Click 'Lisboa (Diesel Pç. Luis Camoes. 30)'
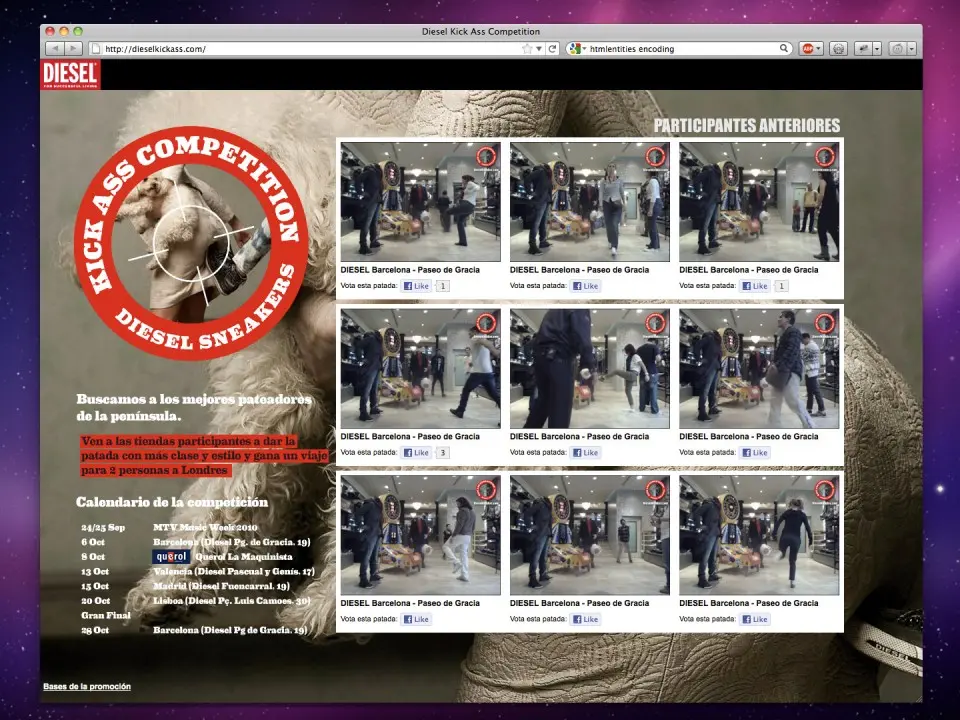The width and height of the screenshot is (960, 720). click(231, 601)
